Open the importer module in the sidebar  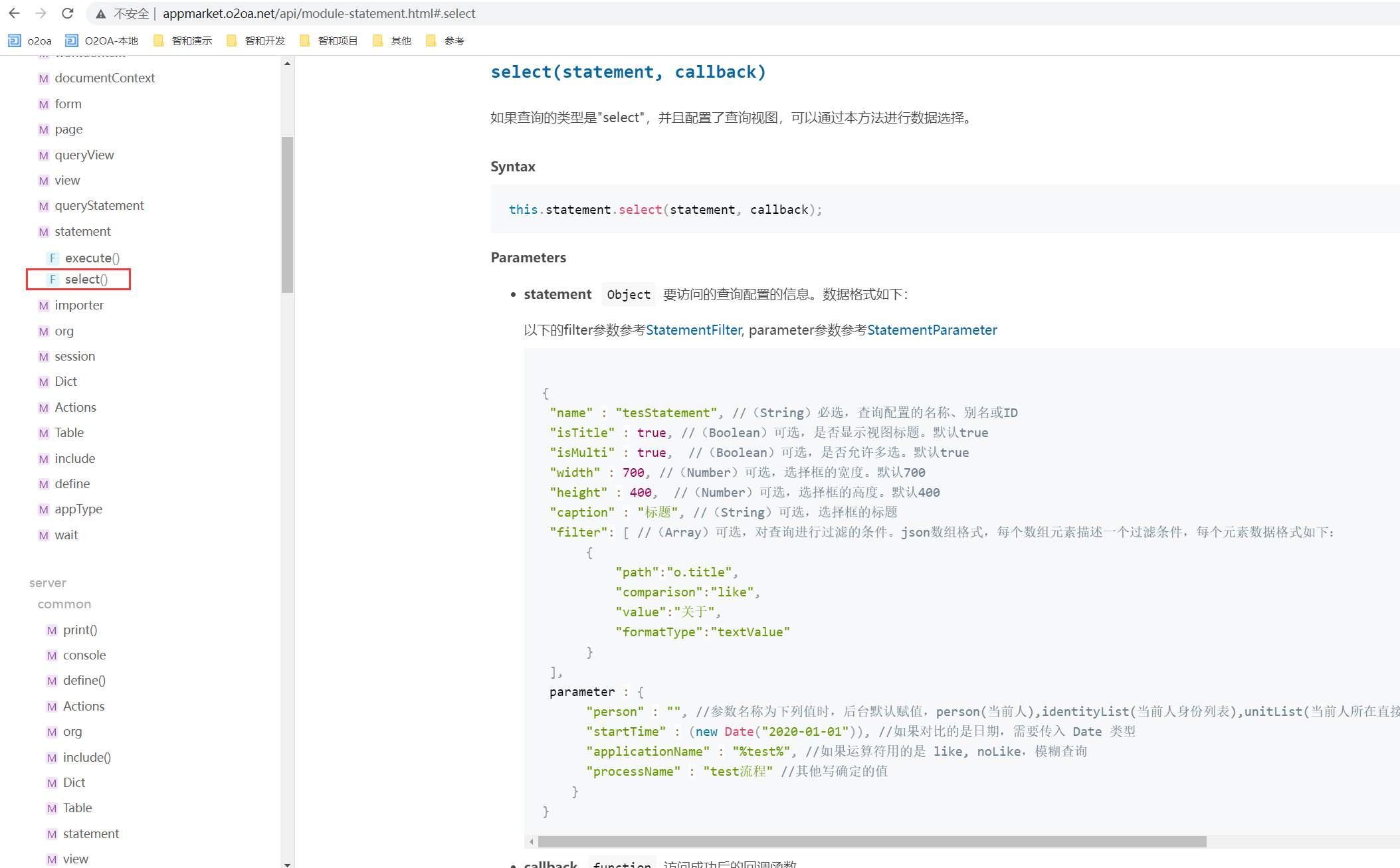(x=79, y=305)
